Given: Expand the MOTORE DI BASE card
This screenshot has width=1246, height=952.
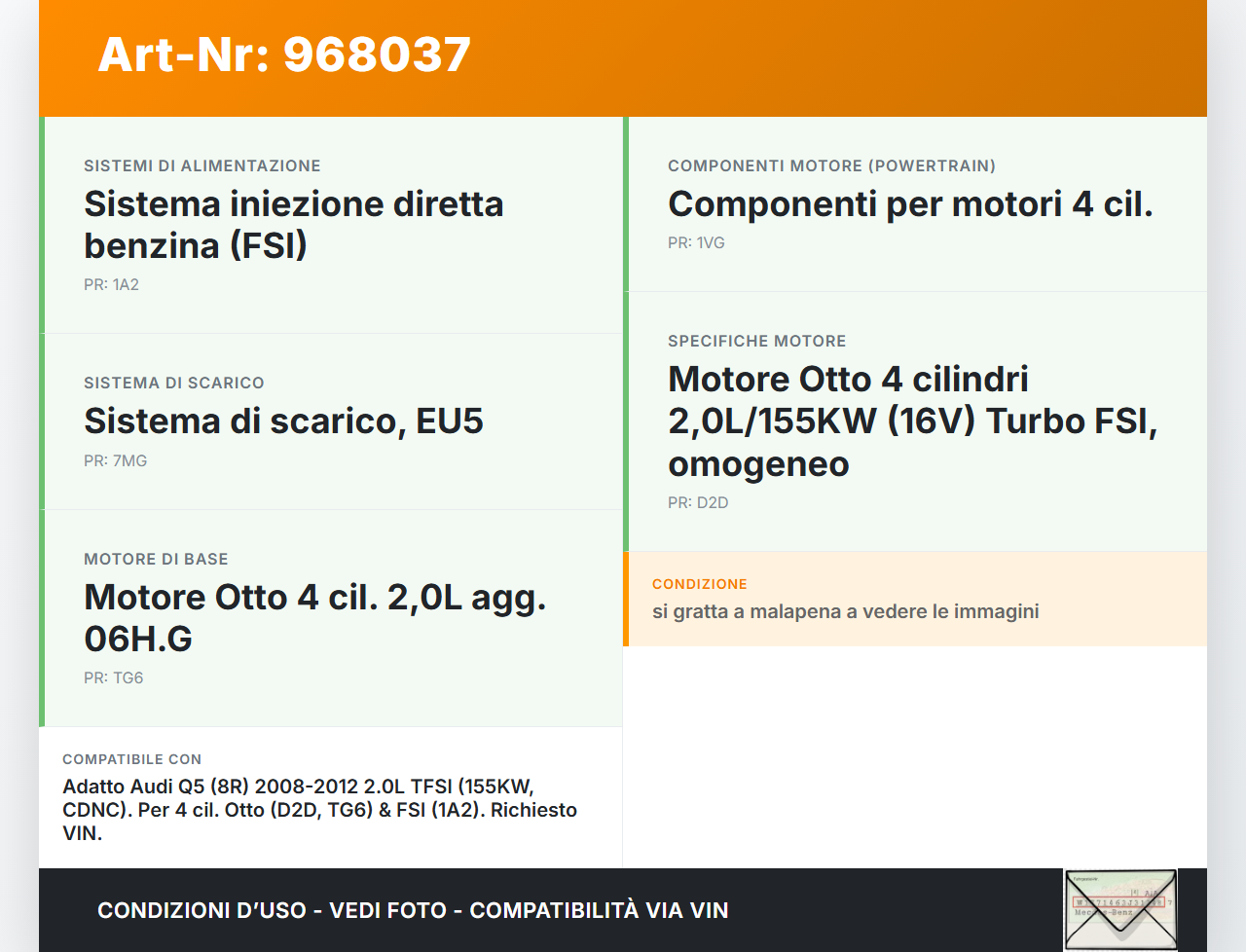Looking at the screenshot, I should click(x=331, y=618).
